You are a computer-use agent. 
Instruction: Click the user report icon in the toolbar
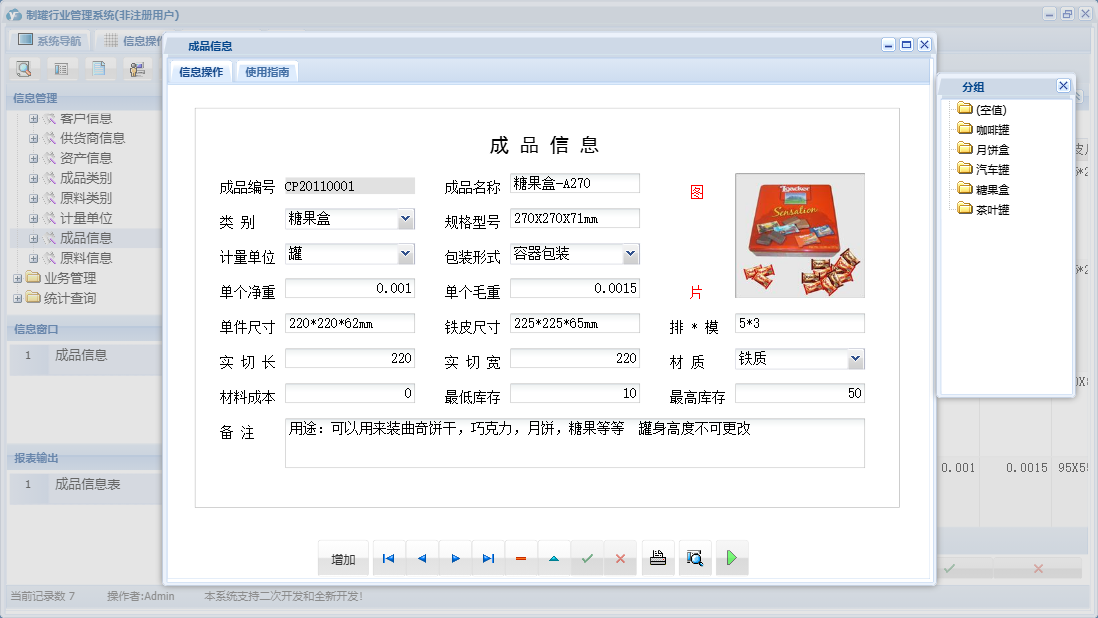(x=137, y=68)
